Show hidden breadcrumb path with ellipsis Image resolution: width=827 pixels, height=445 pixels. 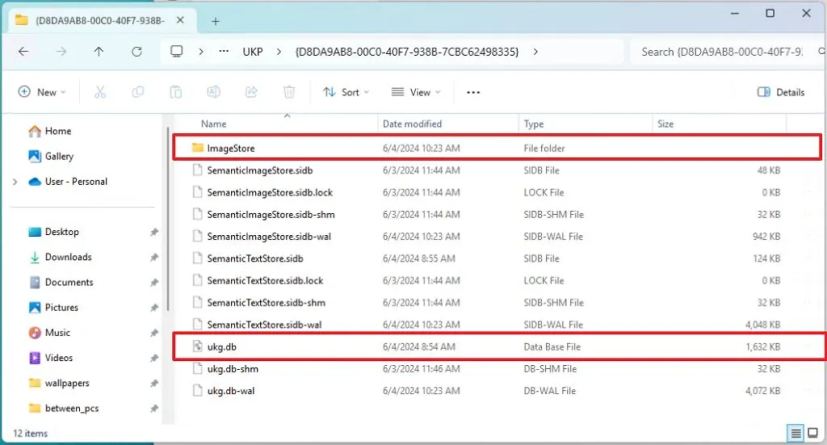224,52
